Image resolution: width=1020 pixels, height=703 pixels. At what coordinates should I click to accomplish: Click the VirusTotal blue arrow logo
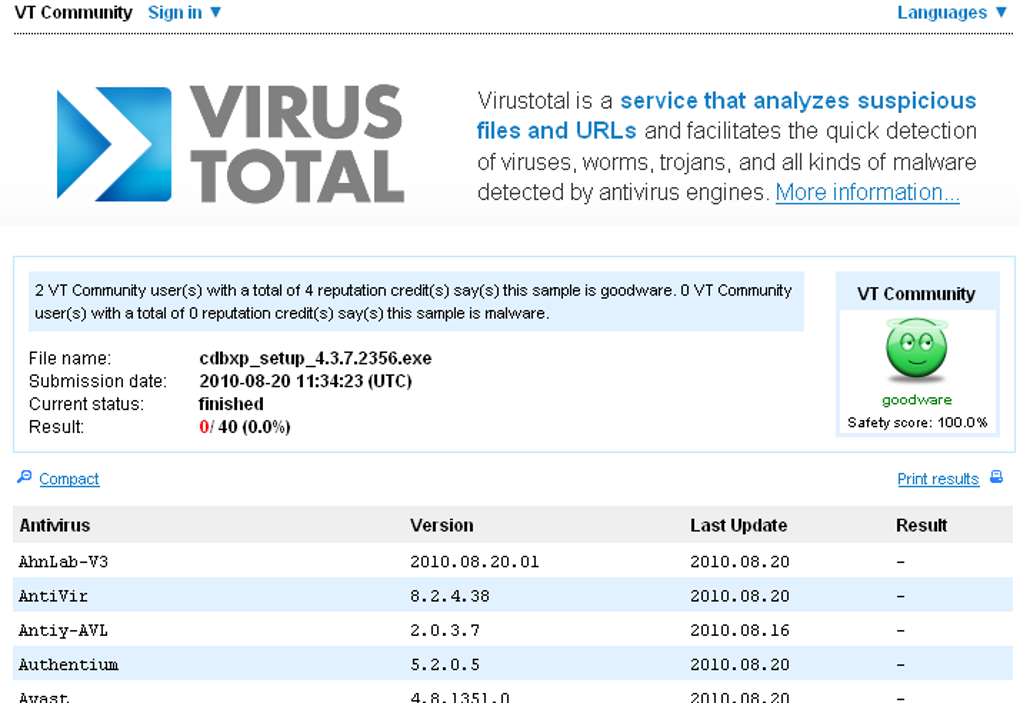click(x=114, y=144)
